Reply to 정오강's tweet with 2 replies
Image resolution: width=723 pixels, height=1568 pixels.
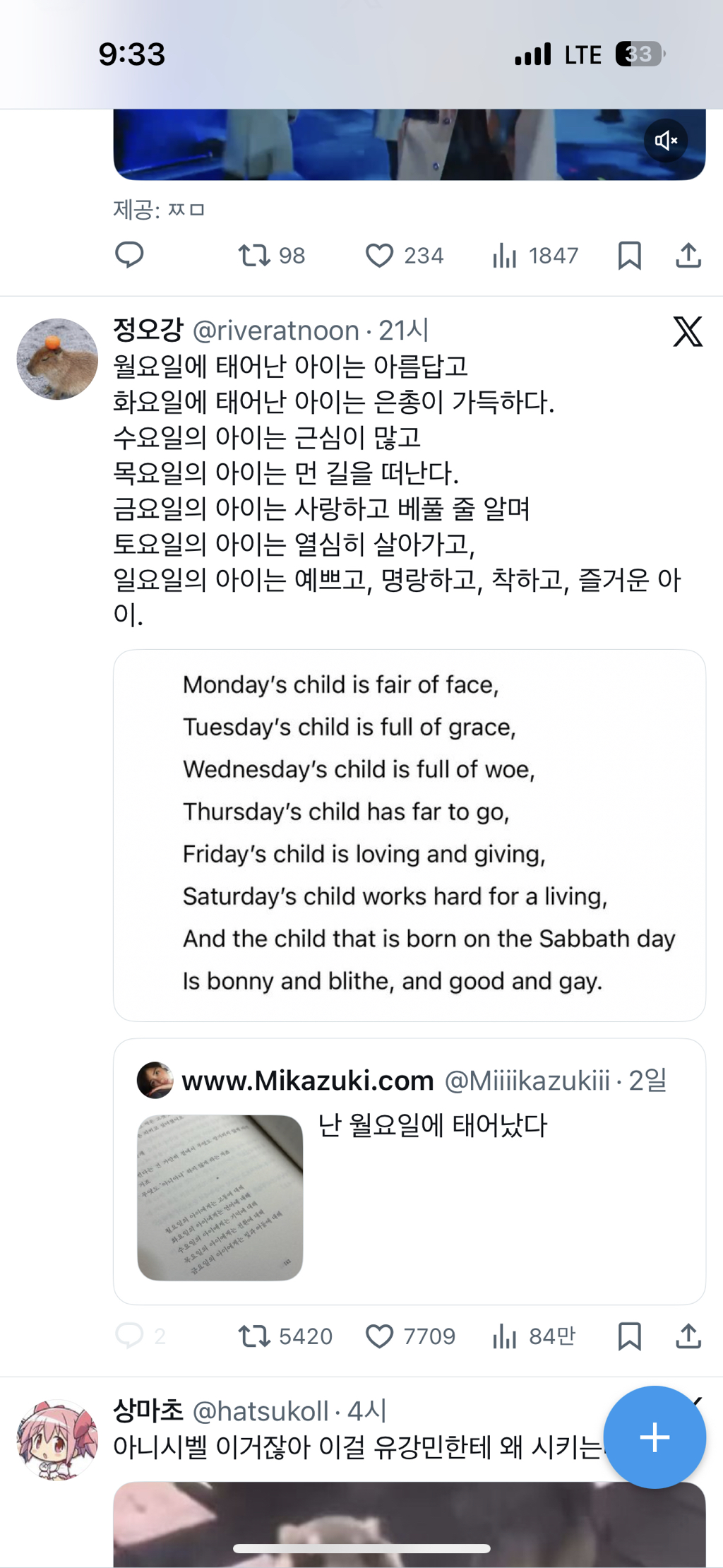129,1336
